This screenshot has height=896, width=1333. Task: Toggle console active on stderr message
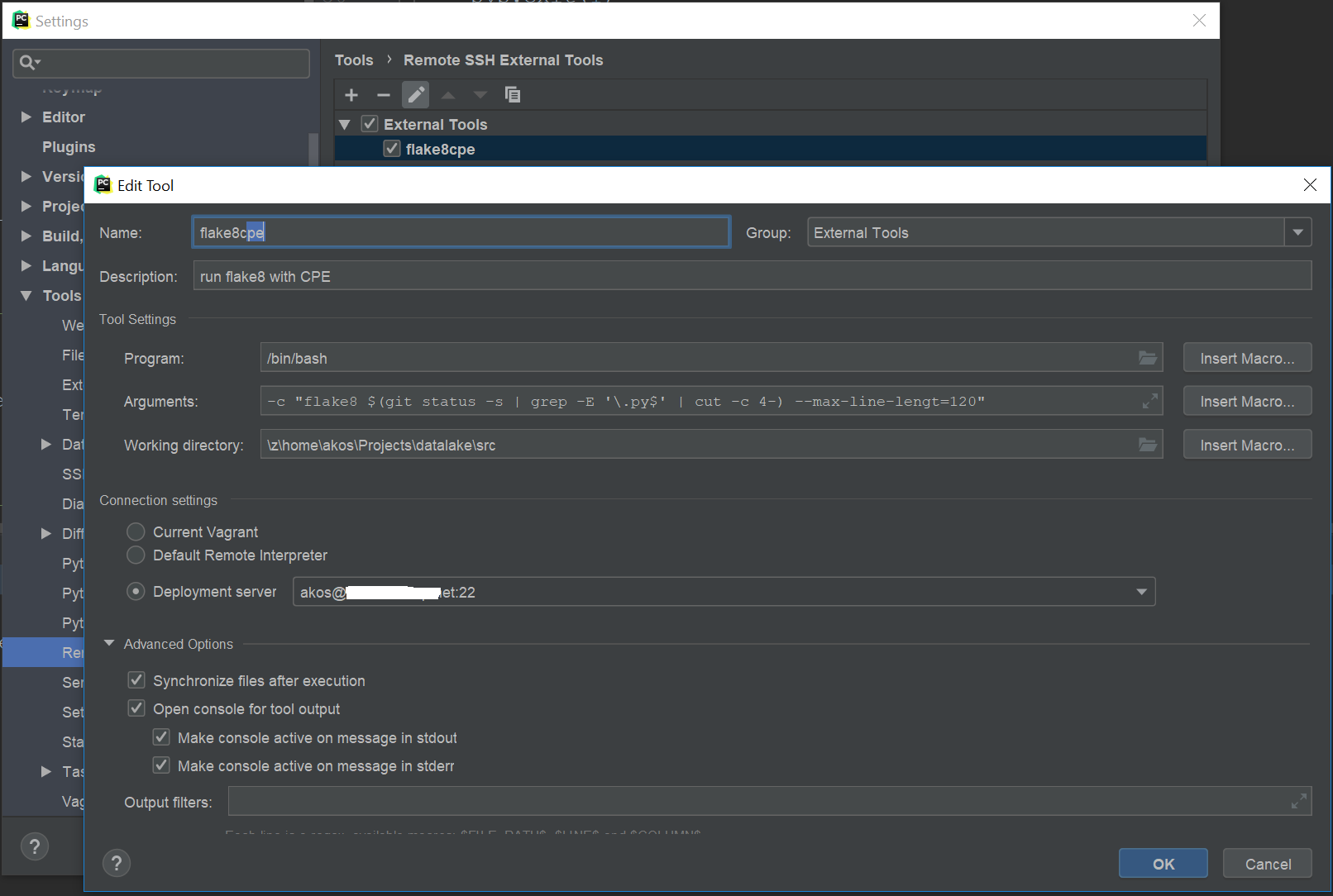[x=161, y=765]
